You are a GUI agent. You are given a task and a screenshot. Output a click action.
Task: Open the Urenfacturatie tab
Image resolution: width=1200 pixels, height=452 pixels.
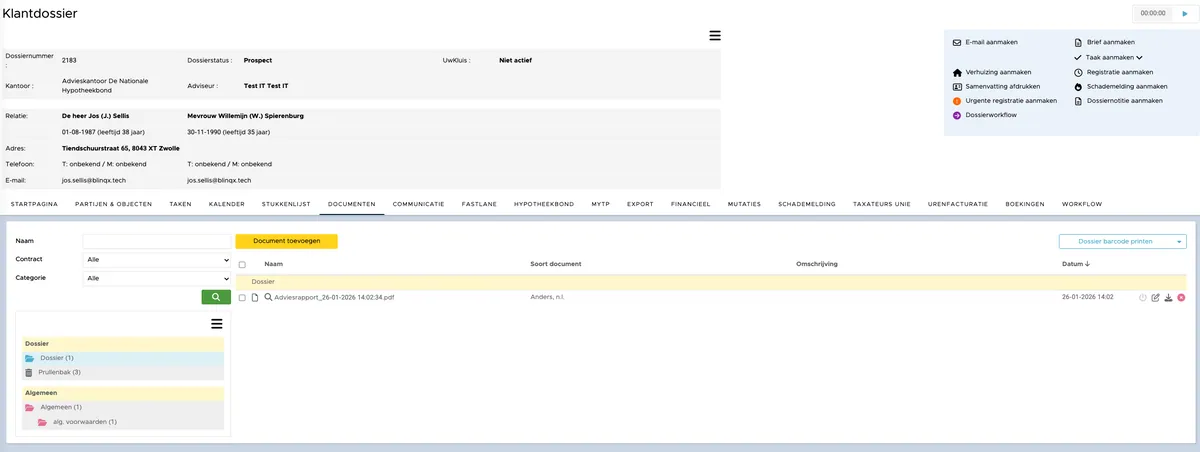958,204
